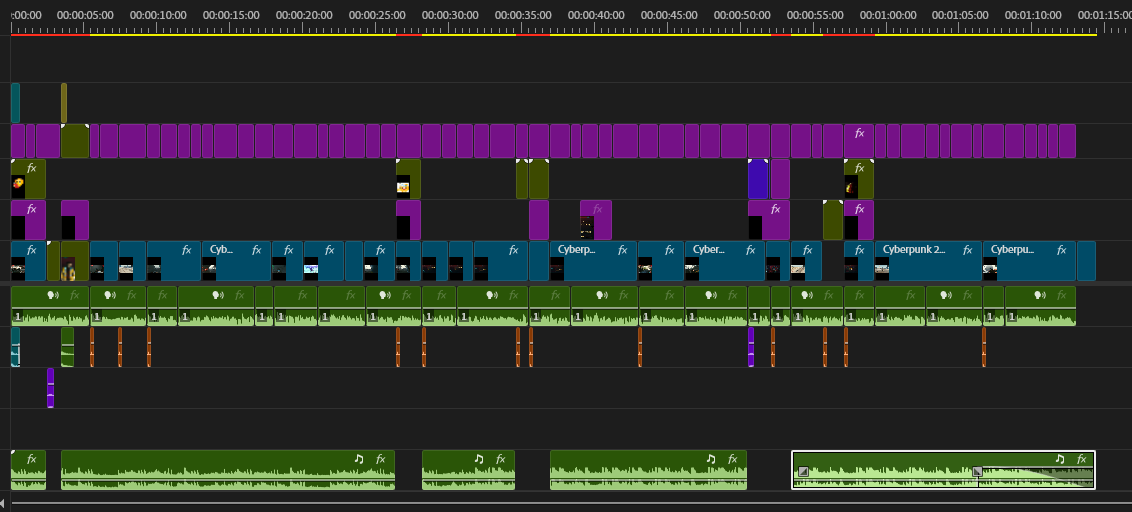This screenshot has width=1132, height=512.
Task: Select the last orange sound-effect clip on the timeline
Action: [x=984, y=347]
